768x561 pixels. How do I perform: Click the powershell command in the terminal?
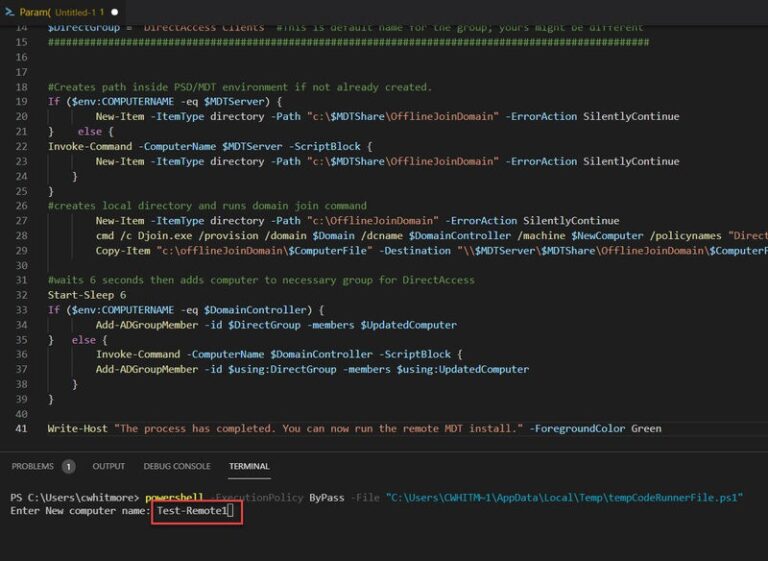(174, 497)
